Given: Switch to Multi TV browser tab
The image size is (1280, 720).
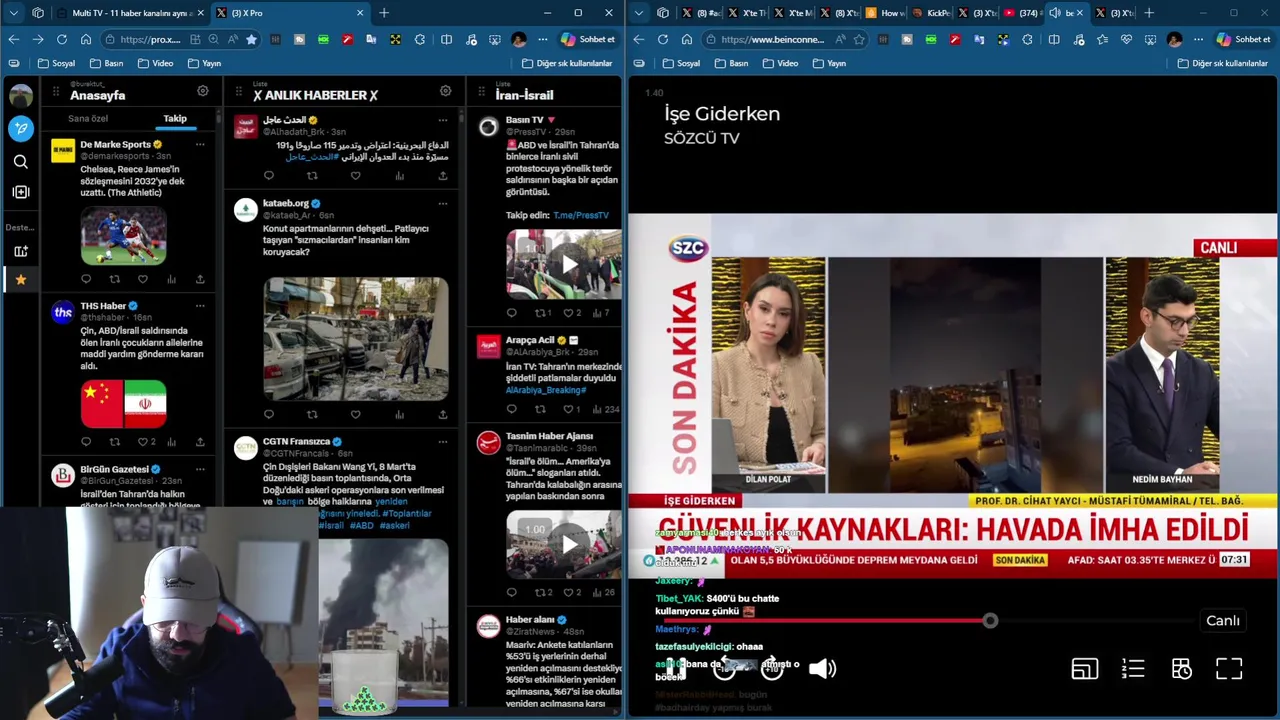Looking at the screenshot, I should pyautogui.click(x=131, y=13).
